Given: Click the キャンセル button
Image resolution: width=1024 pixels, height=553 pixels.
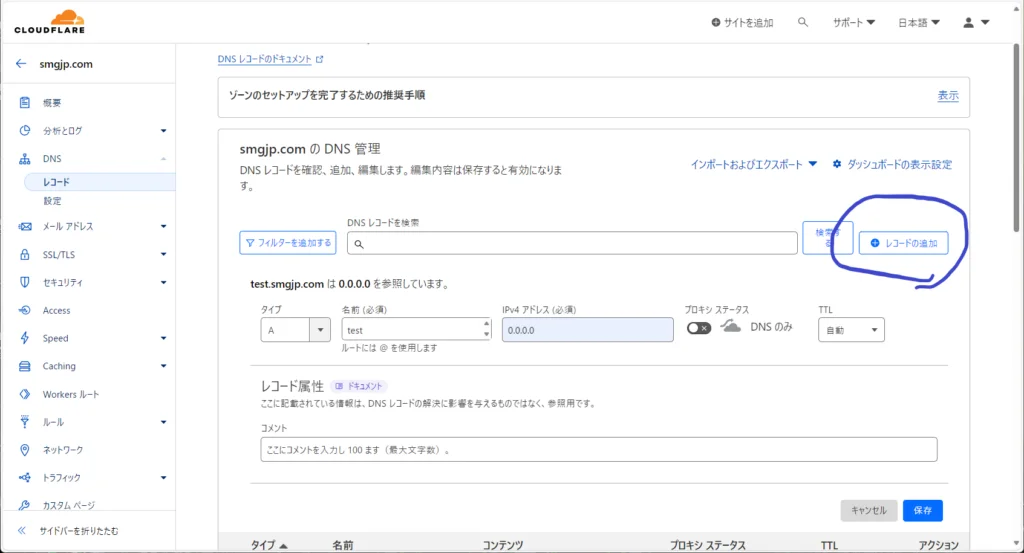Looking at the screenshot, I should (x=869, y=511).
